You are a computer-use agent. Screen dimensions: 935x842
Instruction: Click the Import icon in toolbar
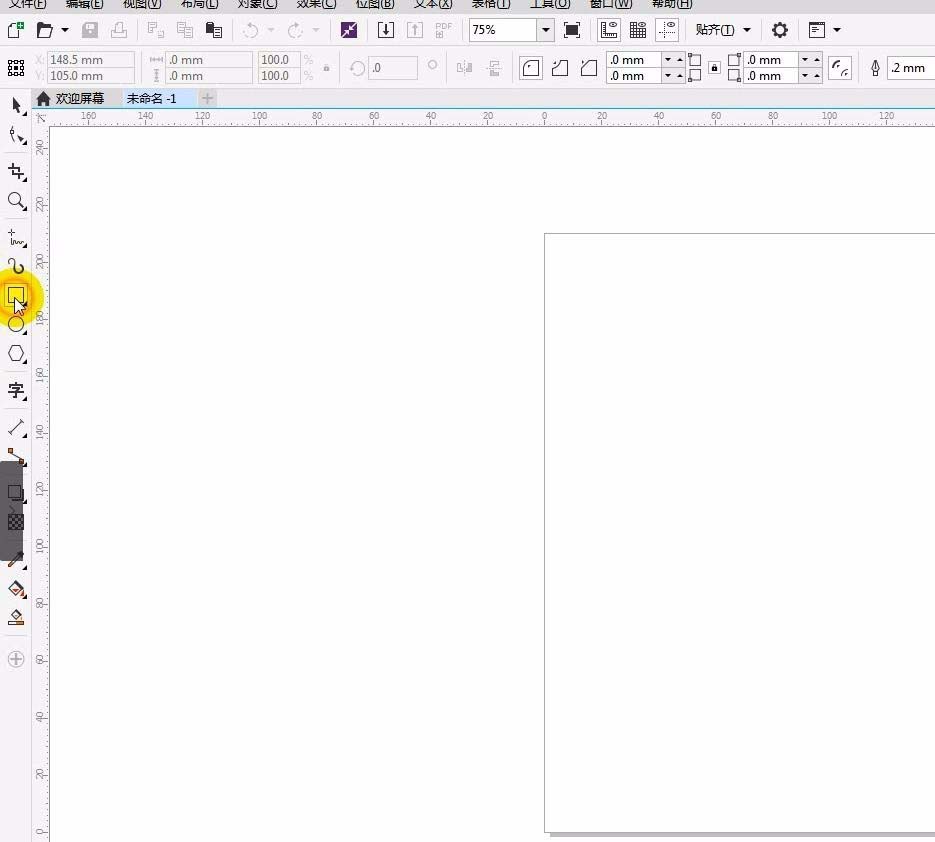tap(386, 30)
